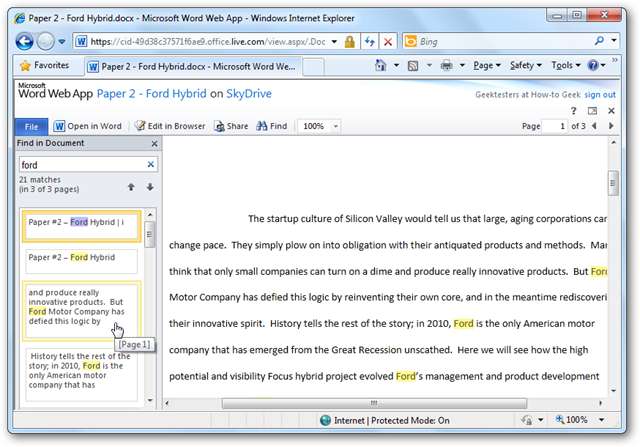Click the Find binoculars button

pyautogui.click(x=271, y=126)
